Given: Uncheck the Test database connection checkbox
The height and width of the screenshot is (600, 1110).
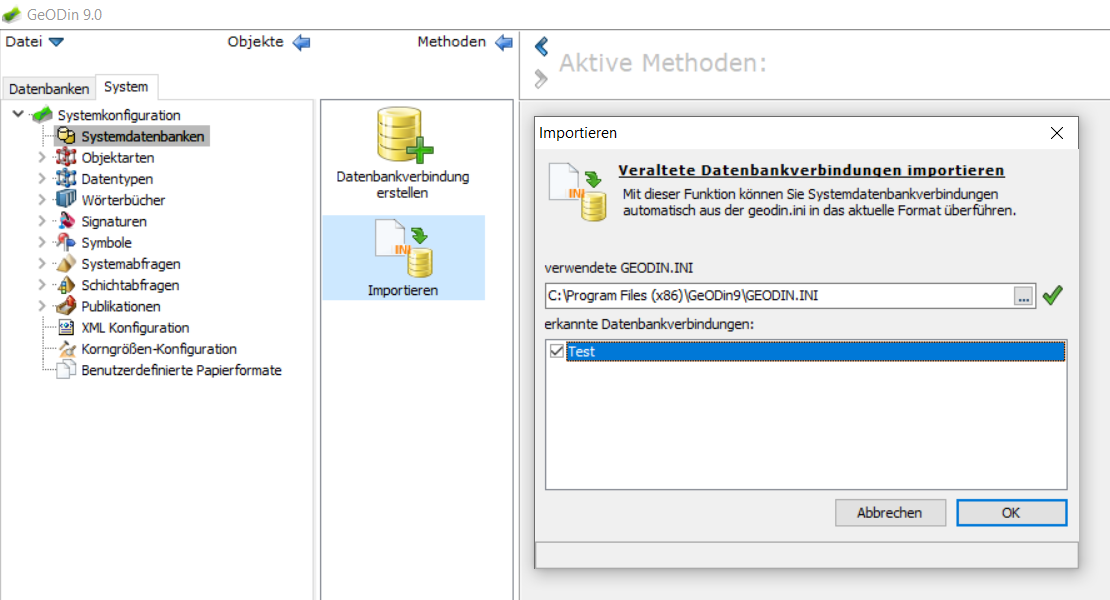Looking at the screenshot, I should click(557, 351).
